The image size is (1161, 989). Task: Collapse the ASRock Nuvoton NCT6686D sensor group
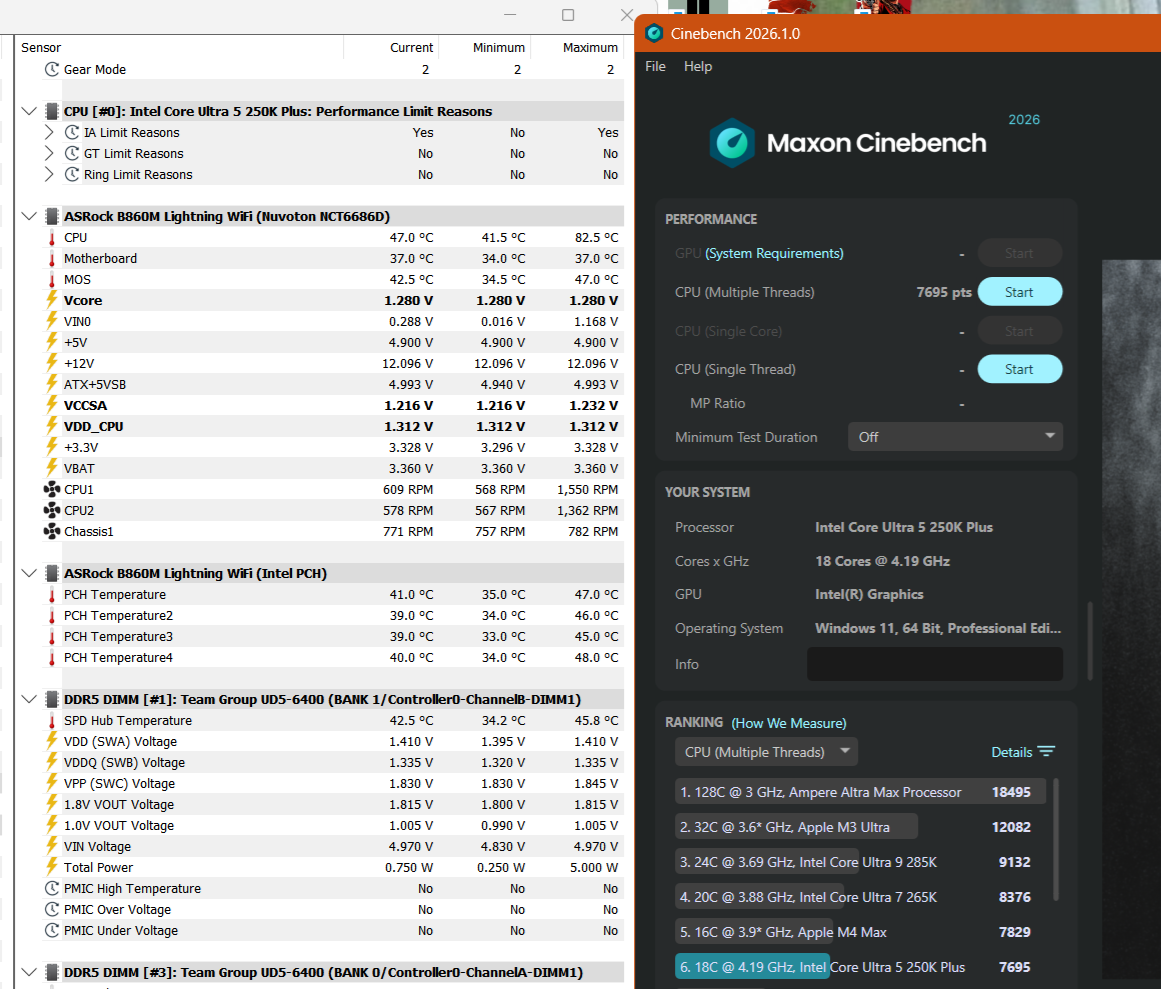click(x=29, y=217)
